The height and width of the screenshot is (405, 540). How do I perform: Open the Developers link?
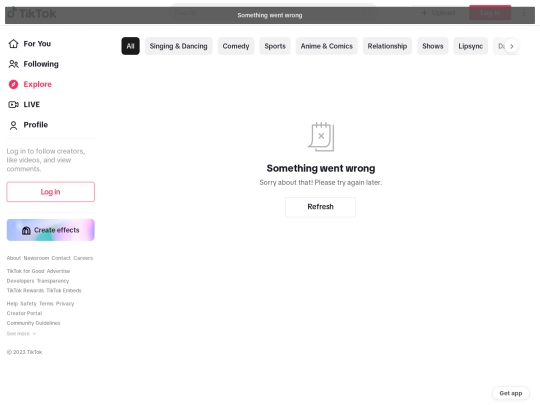(x=20, y=281)
